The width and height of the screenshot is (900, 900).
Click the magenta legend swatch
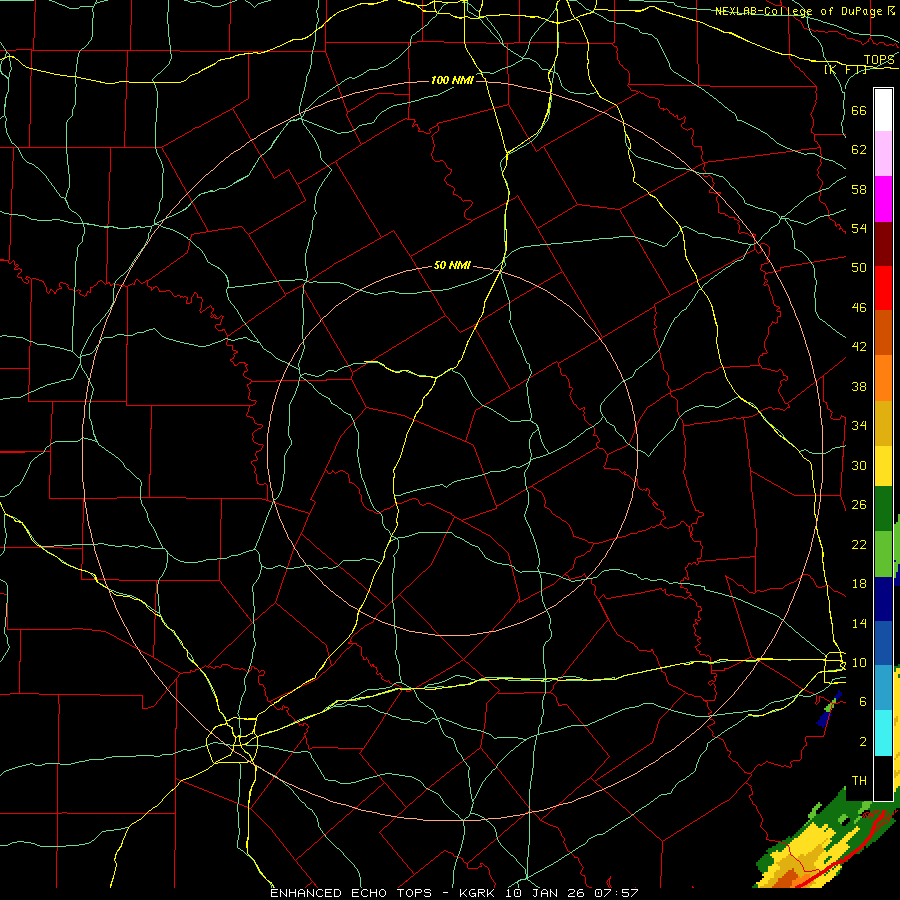(x=883, y=199)
